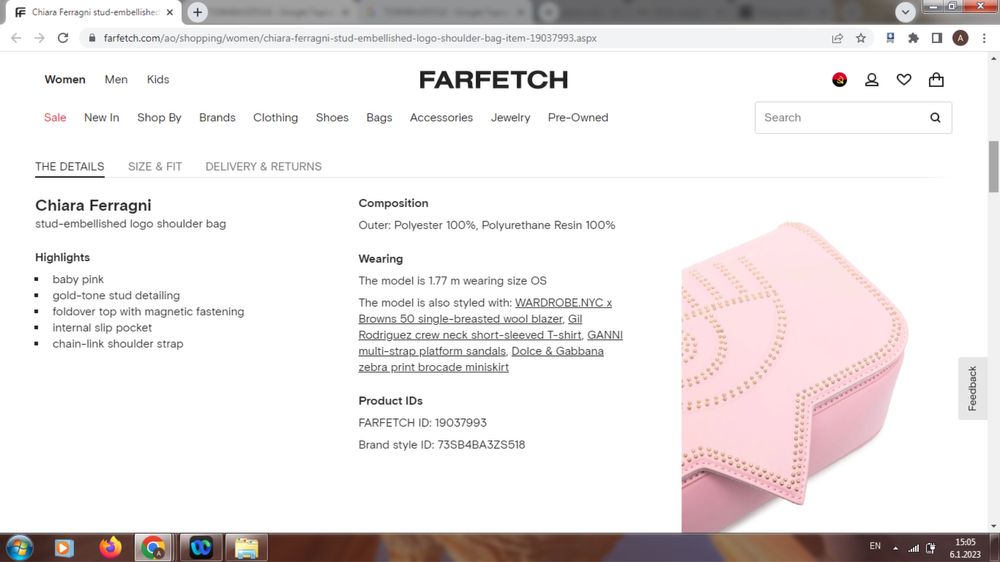Expand the tab search dropdown arrow
1000x562 pixels.
(x=905, y=11)
